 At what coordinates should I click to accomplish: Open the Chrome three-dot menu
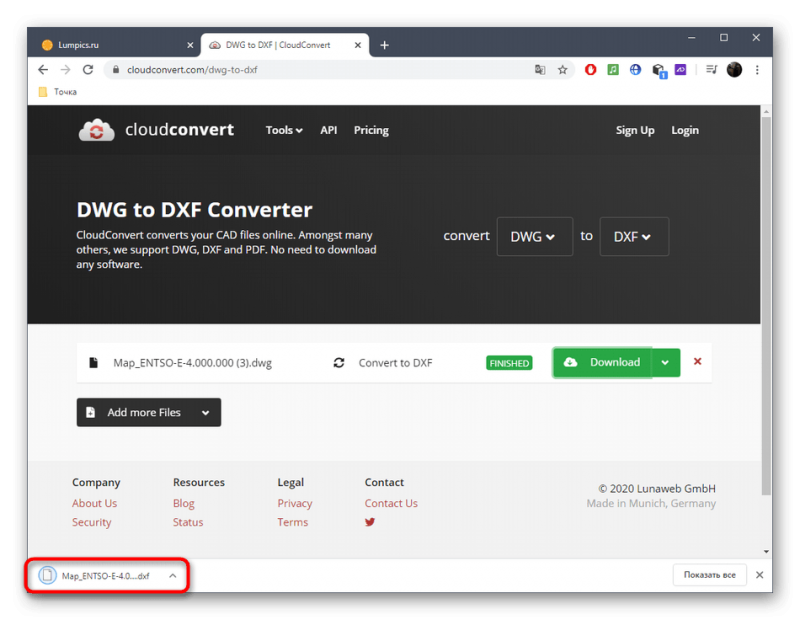757,69
